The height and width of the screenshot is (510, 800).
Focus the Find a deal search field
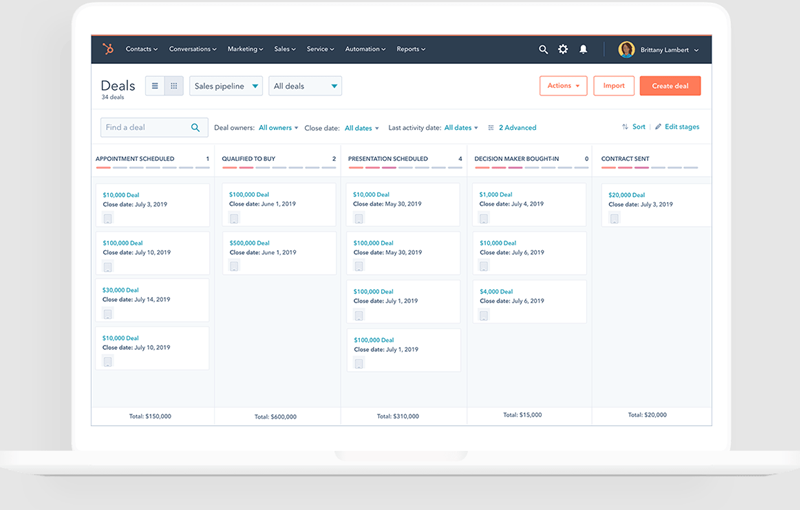(145, 128)
